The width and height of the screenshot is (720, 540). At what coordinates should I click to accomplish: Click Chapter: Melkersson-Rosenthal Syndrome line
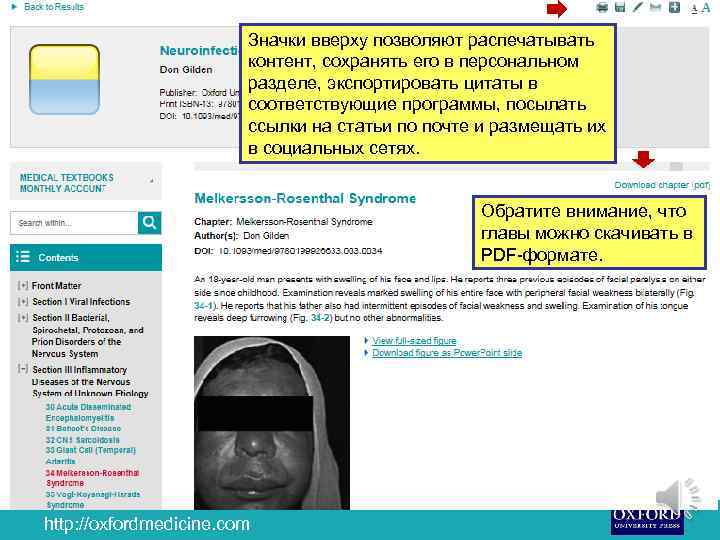click(283, 222)
